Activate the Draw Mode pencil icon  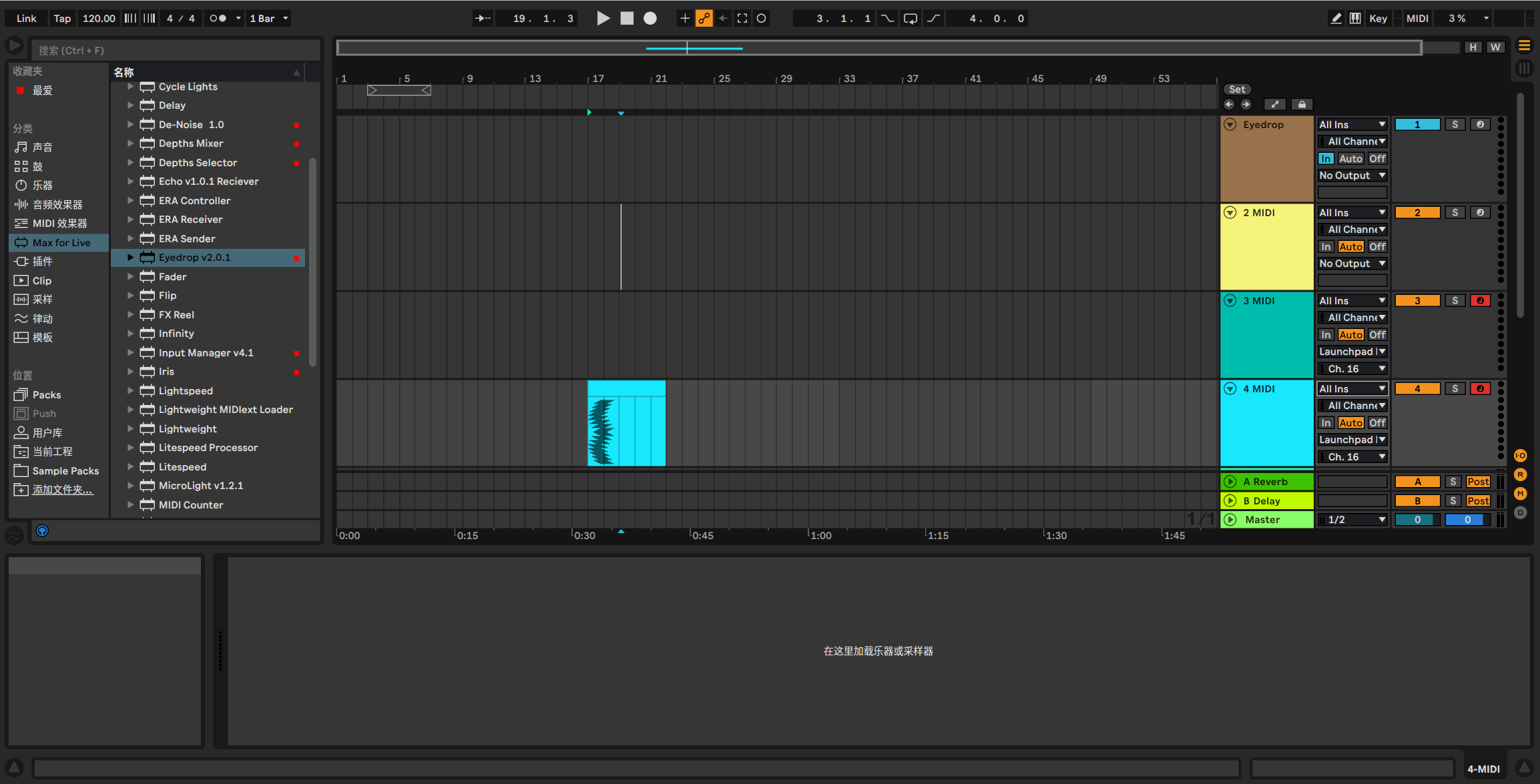[x=1336, y=18]
